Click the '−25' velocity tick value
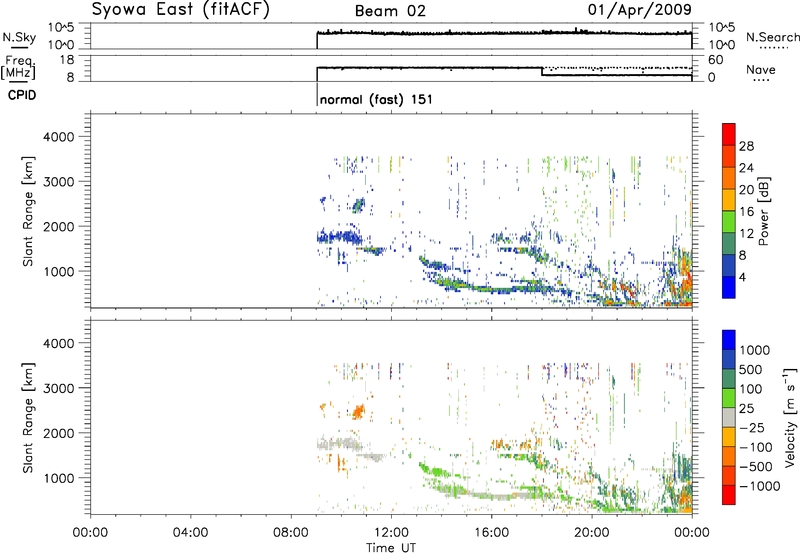Viewport: 800px width, 554px height. 752,427
